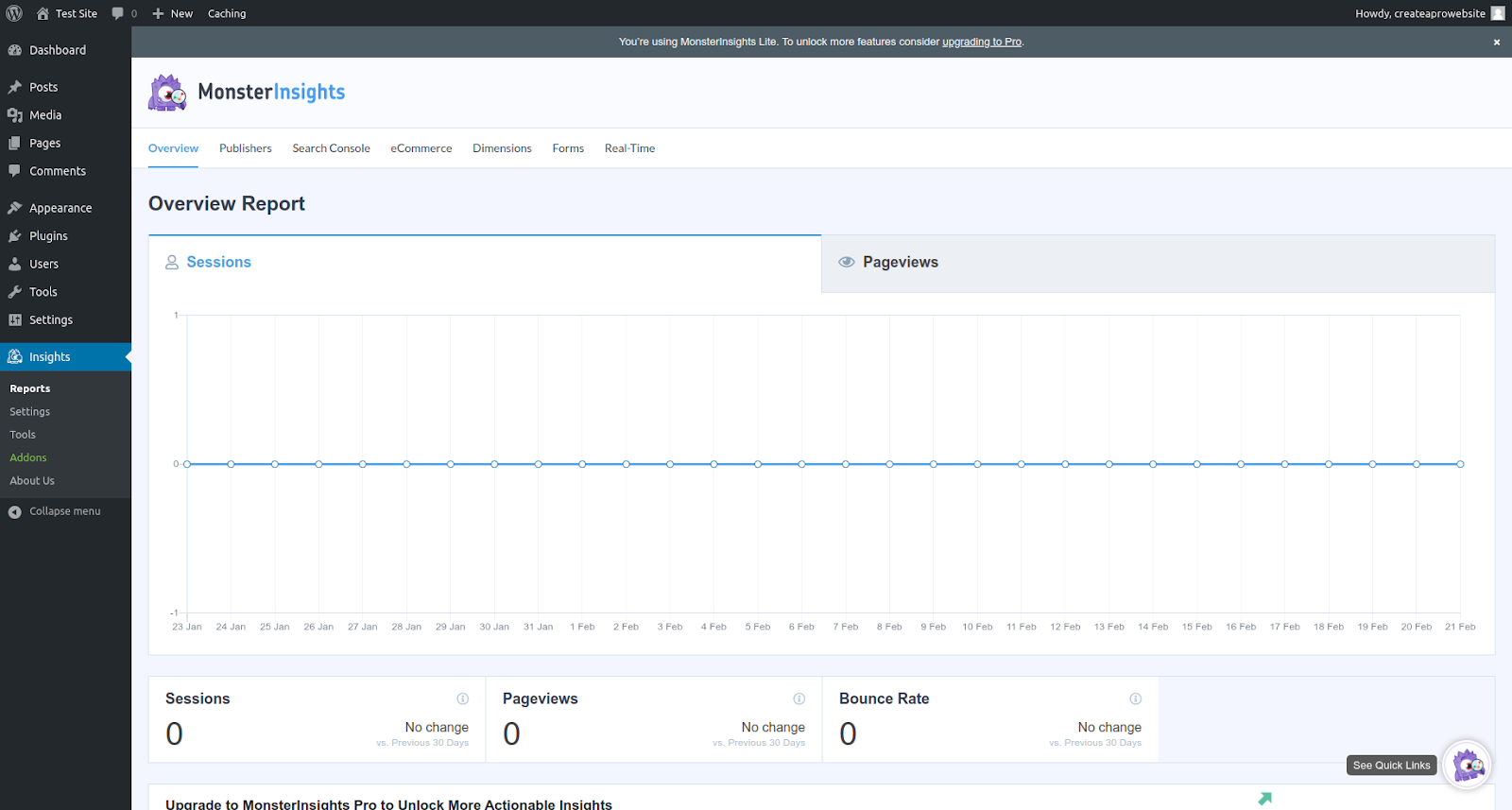Image resolution: width=1512 pixels, height=810 pixels.
Task: Follow the upgrading to Pro link
Action: 982,42
